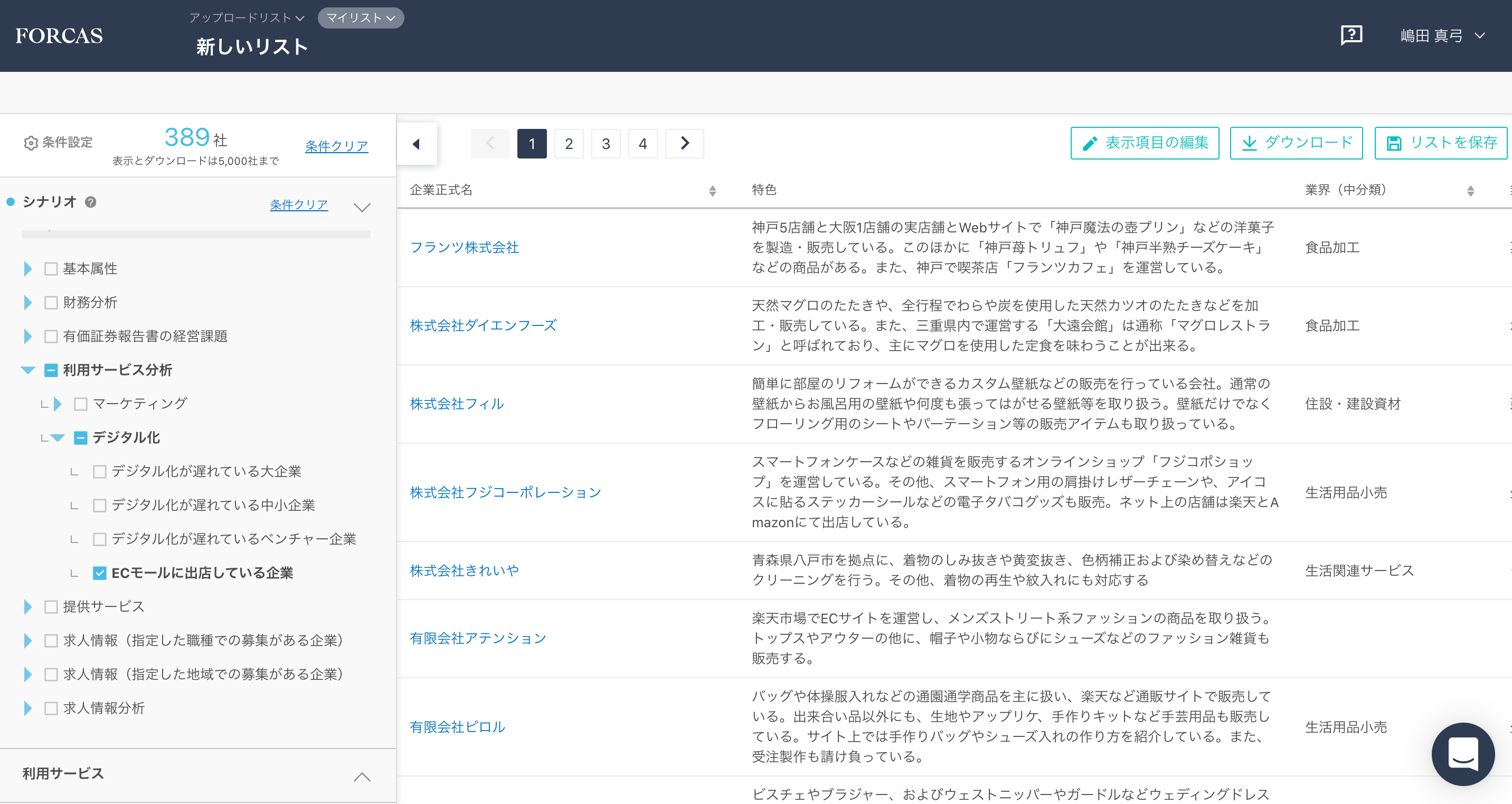Click the pencil icon for 表示項目の編集
Image resolution: width=1512 pixels, height=804 pixels.
pyautogui.click(x=1091, y=142)
